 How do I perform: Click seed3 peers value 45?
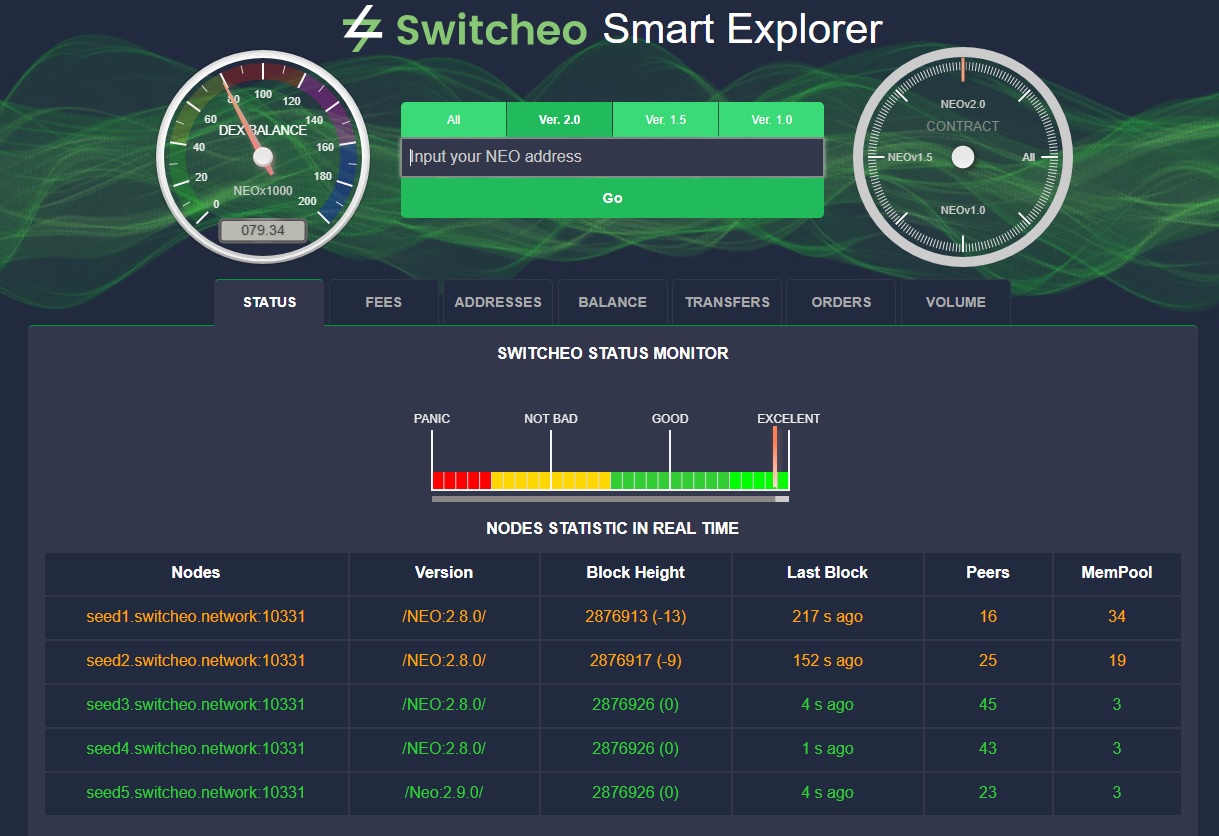[988, 705]
